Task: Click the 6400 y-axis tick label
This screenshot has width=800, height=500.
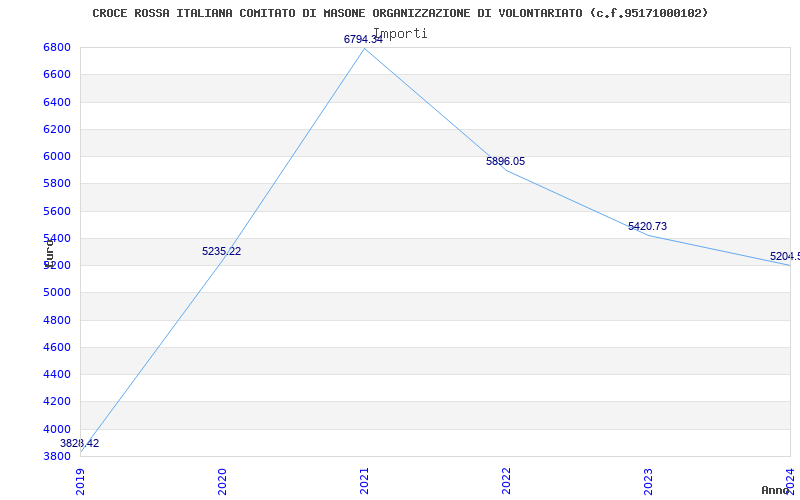Action: tap(57, 102)
